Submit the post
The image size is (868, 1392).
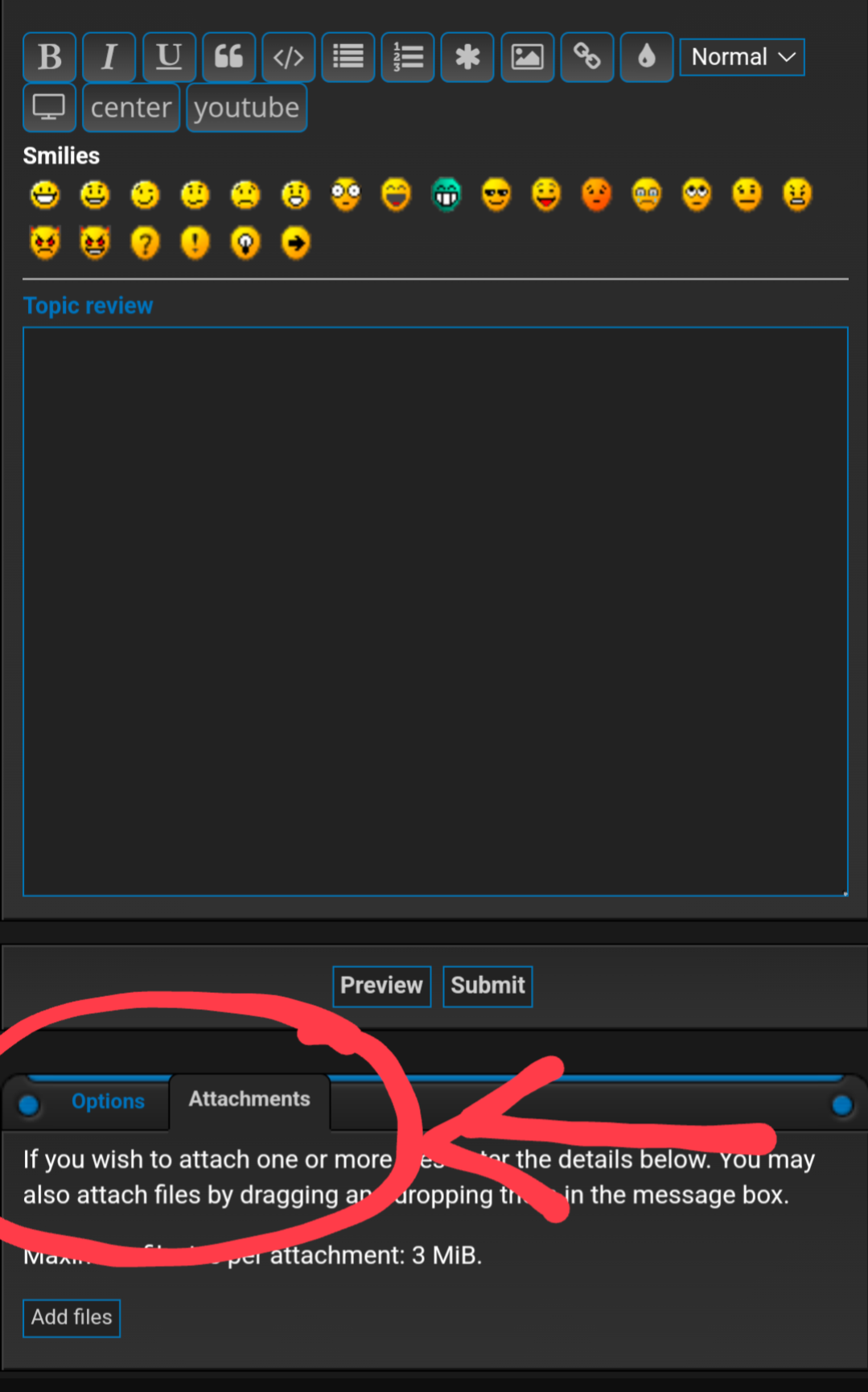coord(487,986)
